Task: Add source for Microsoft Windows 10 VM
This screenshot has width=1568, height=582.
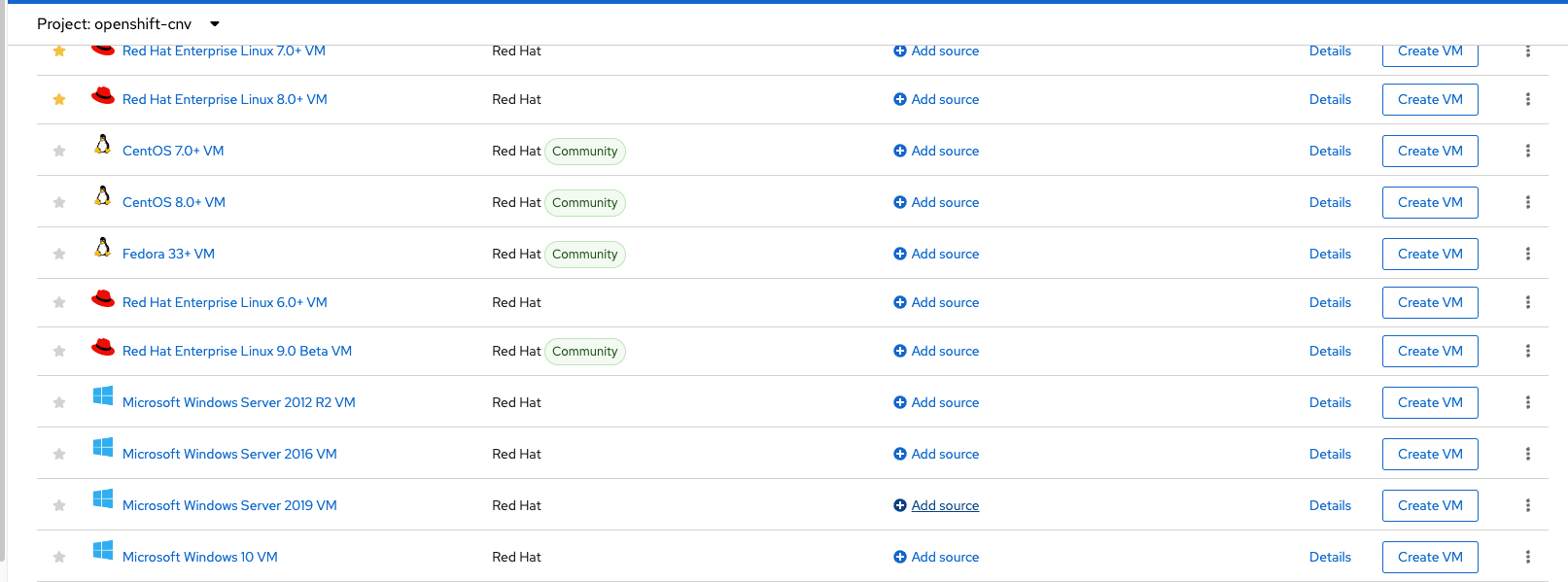Action: click(936, 557)
